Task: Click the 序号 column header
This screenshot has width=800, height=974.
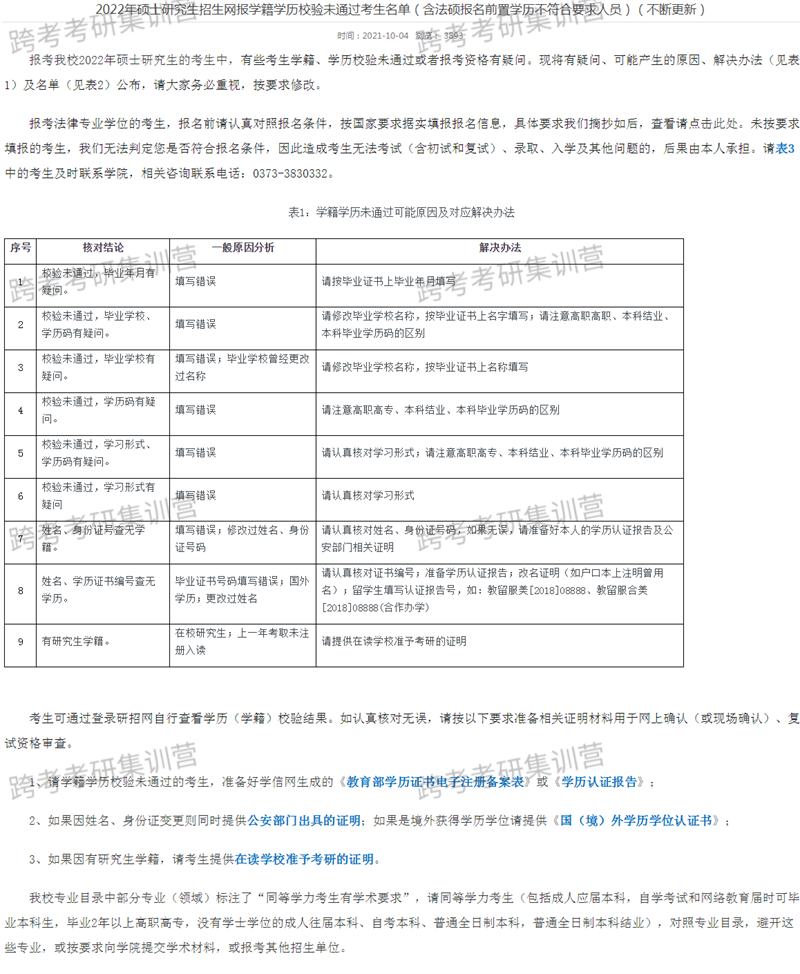Action: pos(20,248)
